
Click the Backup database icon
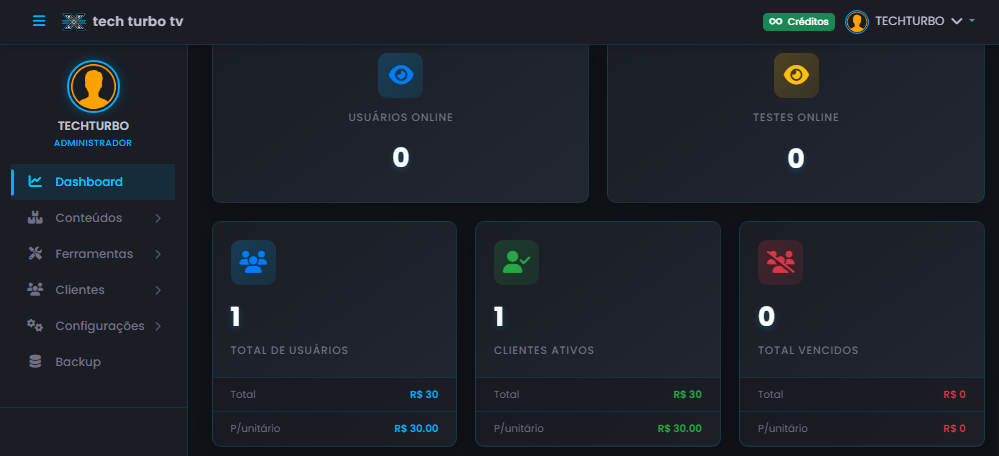(x=35, y=362)
